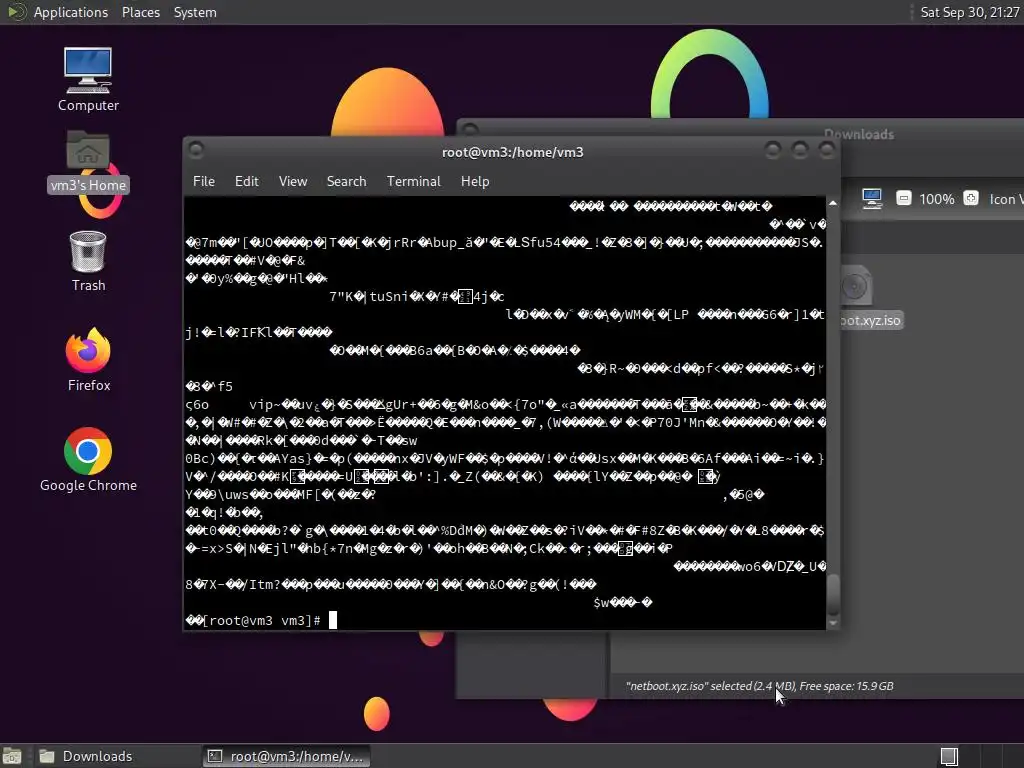Click the 100% zoom level in Downloads
The width and height of the screenshot is (1024, 768).
(936, 199)
